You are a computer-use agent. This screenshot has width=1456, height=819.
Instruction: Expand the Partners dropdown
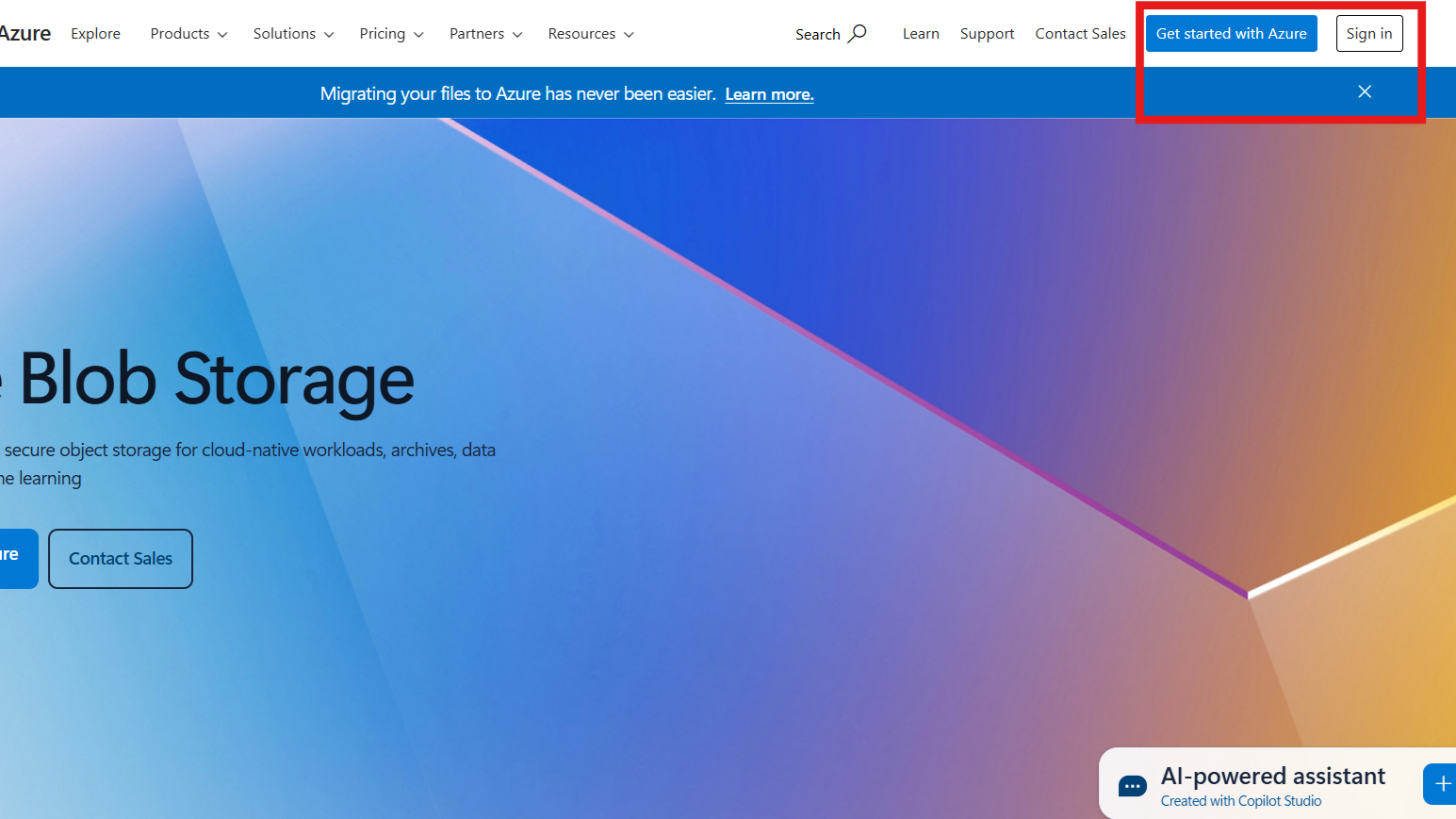(x=485, y=34)
